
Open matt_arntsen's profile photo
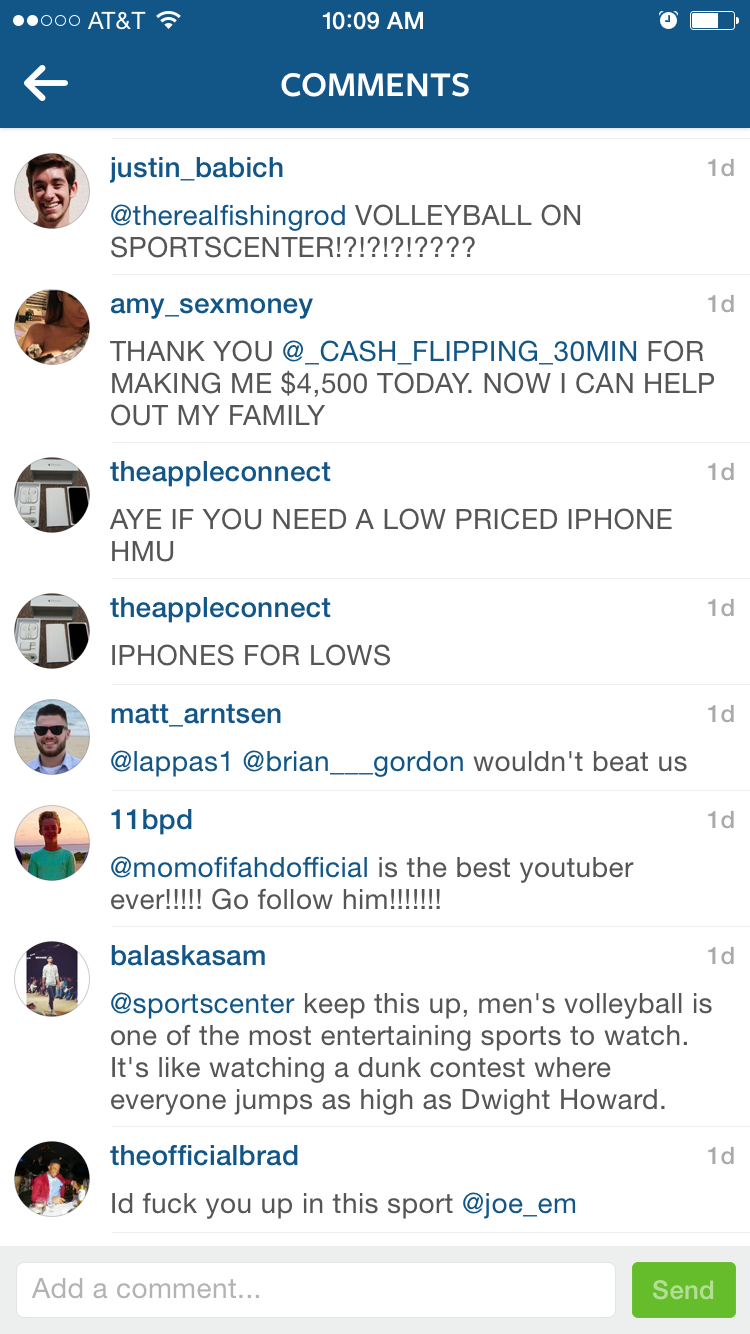tap(52, 737)
